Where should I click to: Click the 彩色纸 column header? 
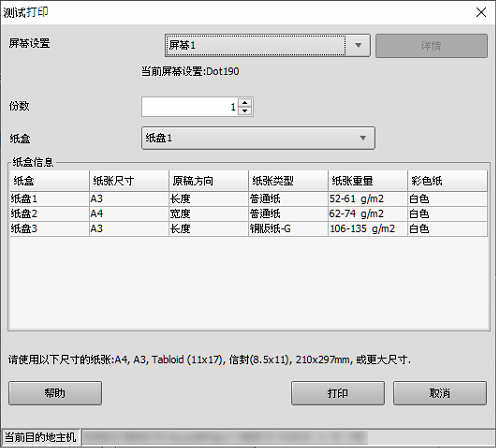[x=448, y=181]
